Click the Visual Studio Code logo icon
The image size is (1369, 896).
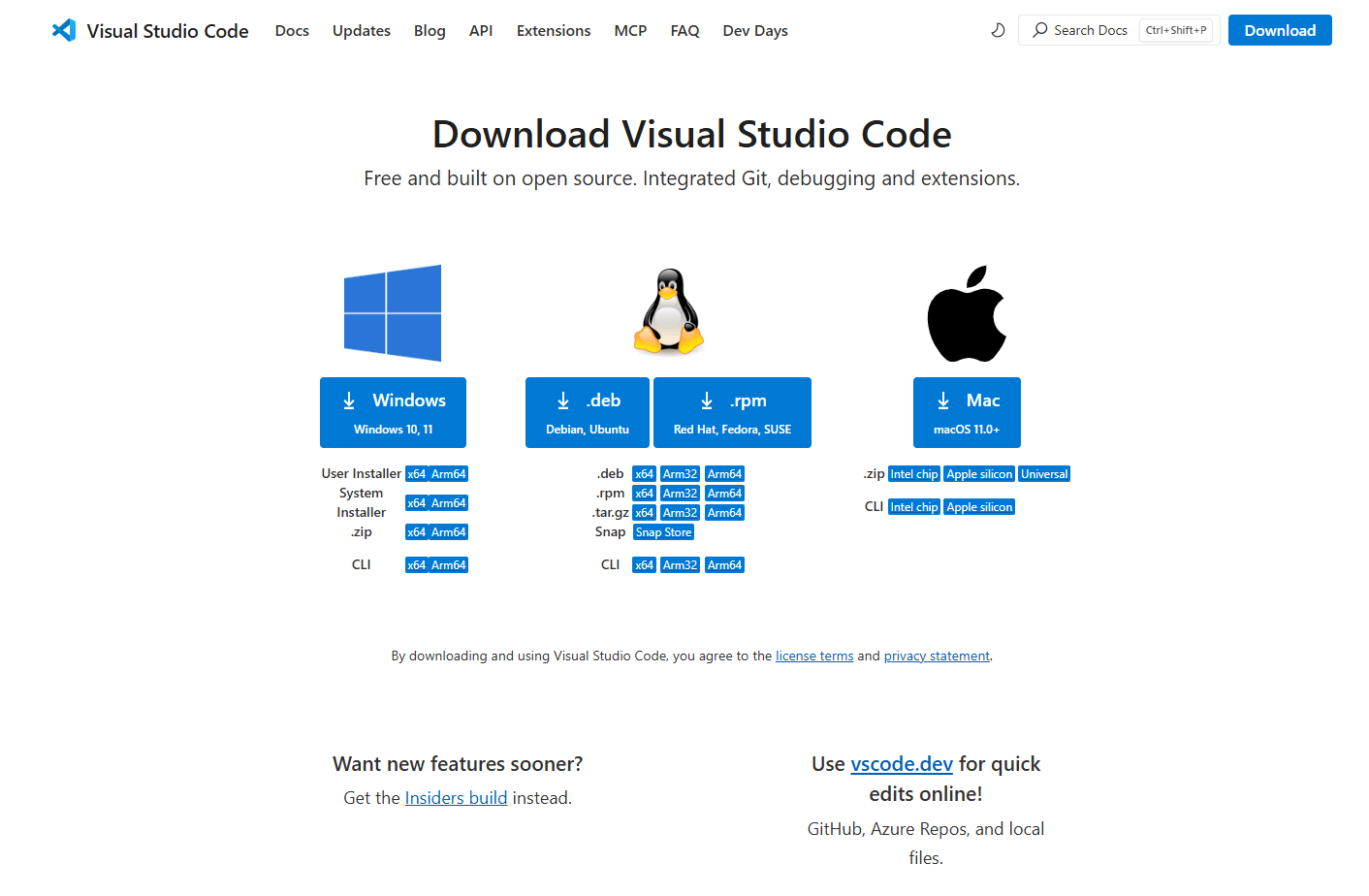click(64, 30)
